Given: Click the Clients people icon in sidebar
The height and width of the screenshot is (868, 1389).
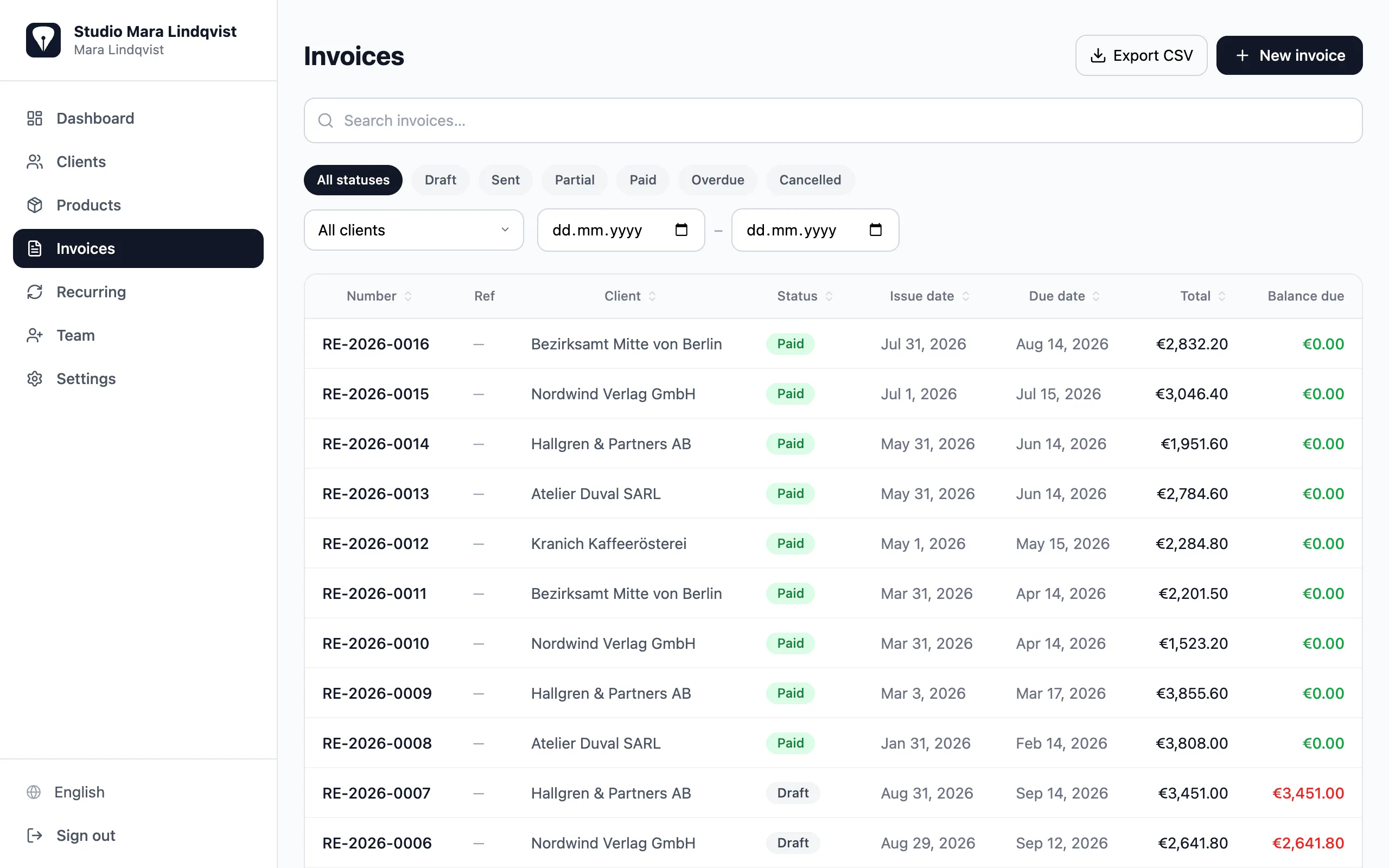Looking at the screenshot, I should point(34,162).
